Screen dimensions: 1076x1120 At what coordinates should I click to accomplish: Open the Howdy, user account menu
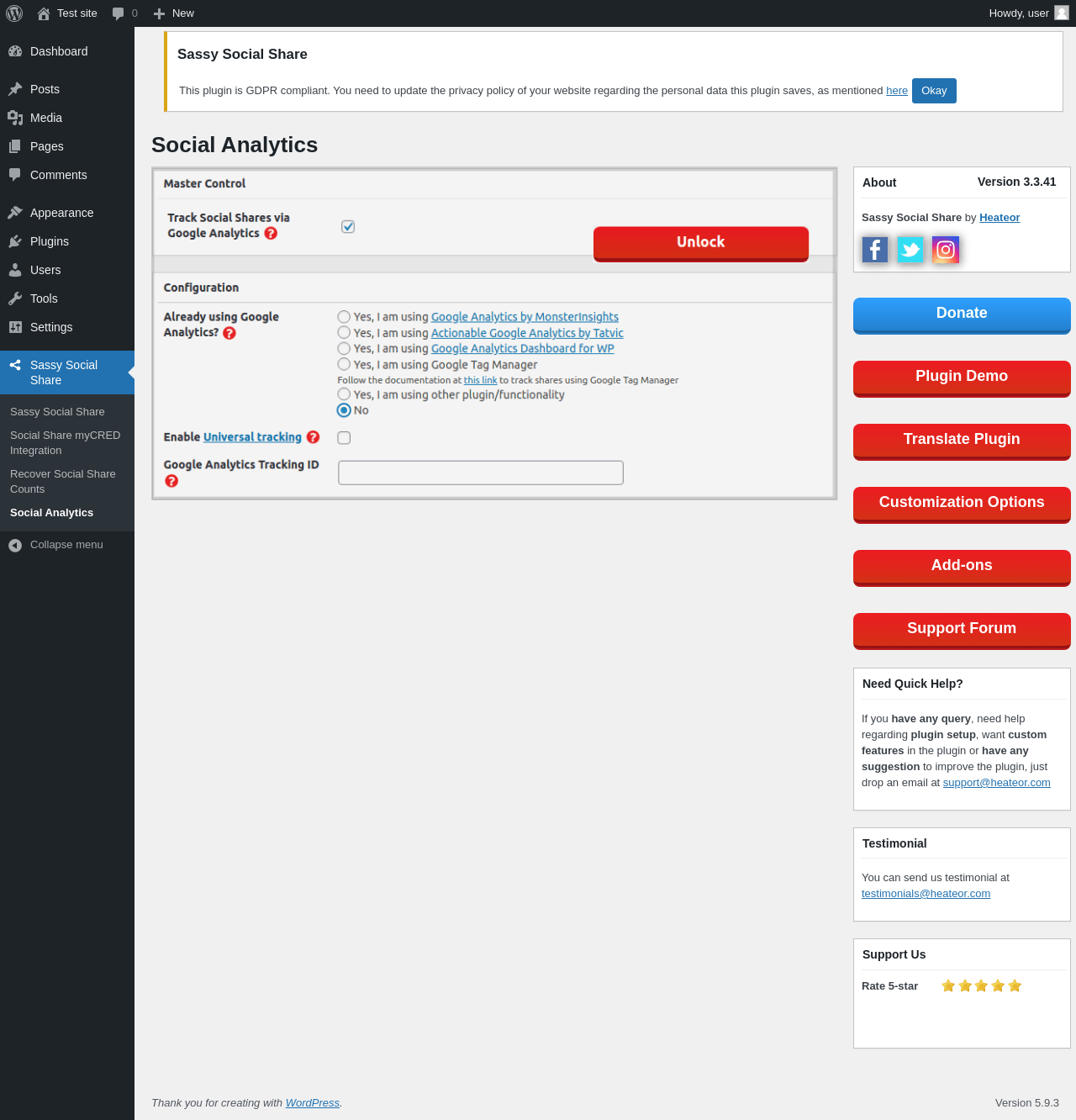(1028, 13)
